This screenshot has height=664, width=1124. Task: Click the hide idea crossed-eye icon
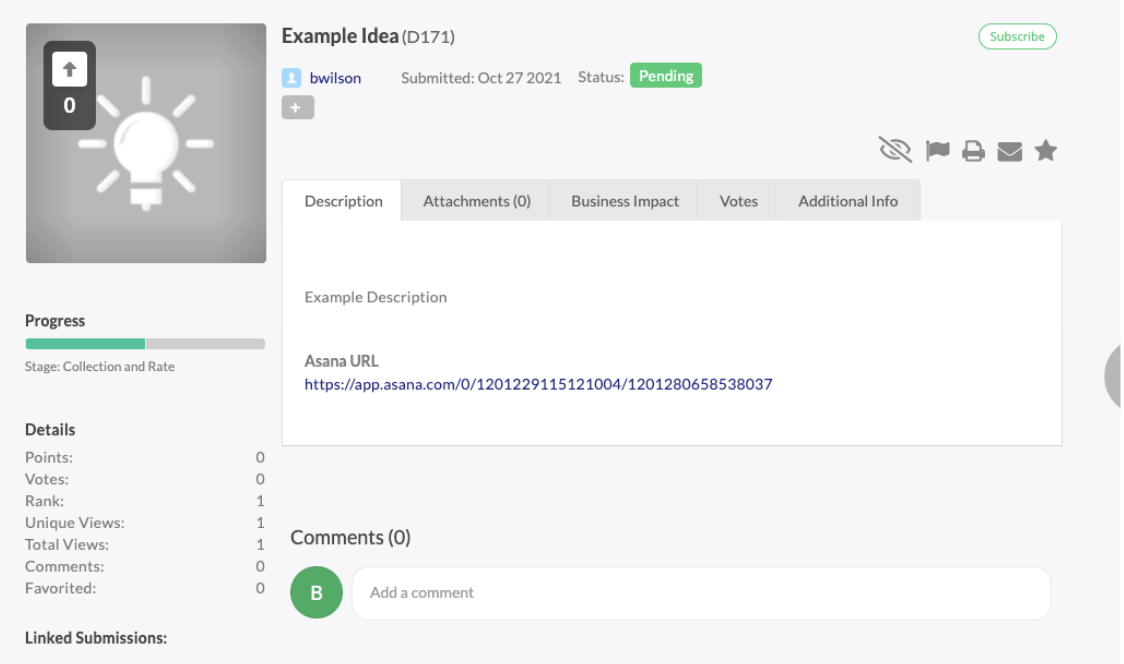(x=895, y=150)
